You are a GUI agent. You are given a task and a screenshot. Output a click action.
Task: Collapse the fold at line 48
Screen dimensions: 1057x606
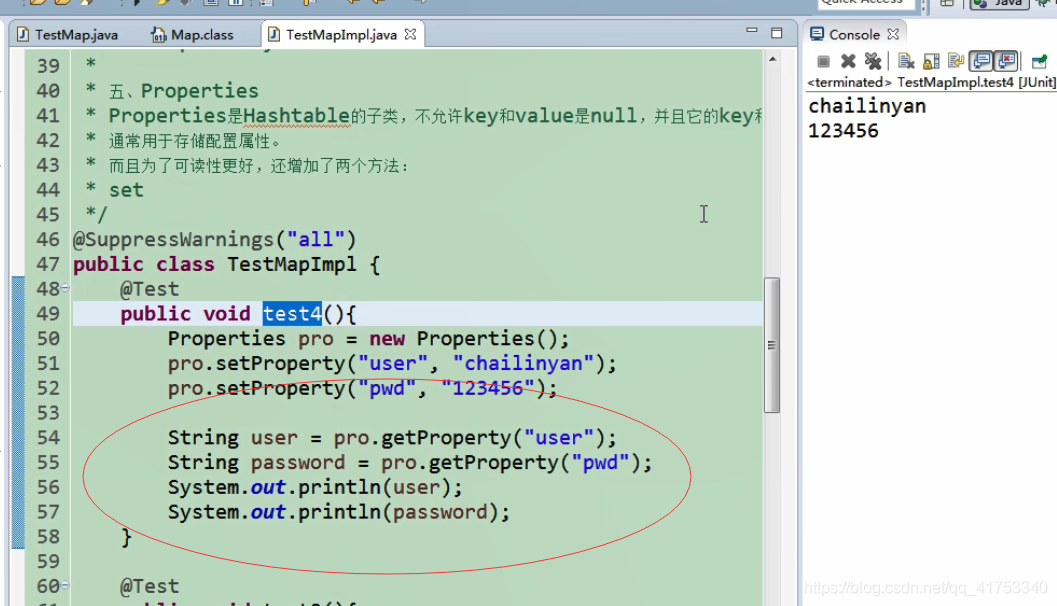point(65,288)
